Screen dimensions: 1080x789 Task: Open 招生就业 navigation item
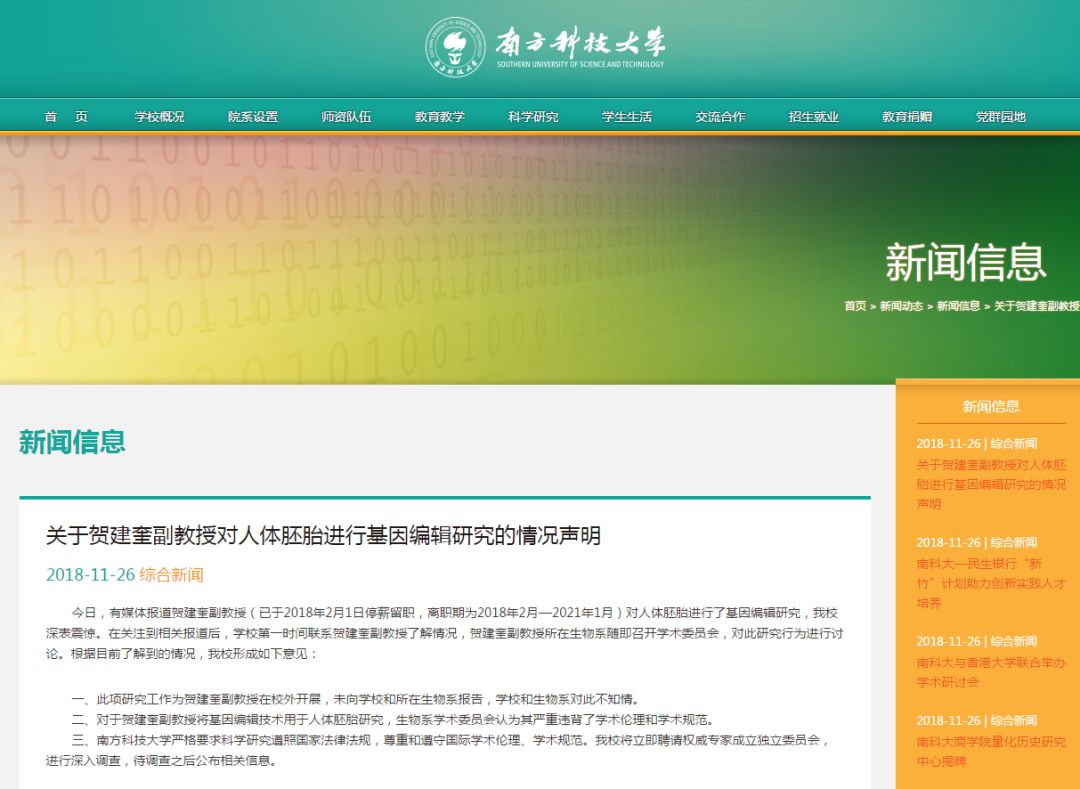814,117
